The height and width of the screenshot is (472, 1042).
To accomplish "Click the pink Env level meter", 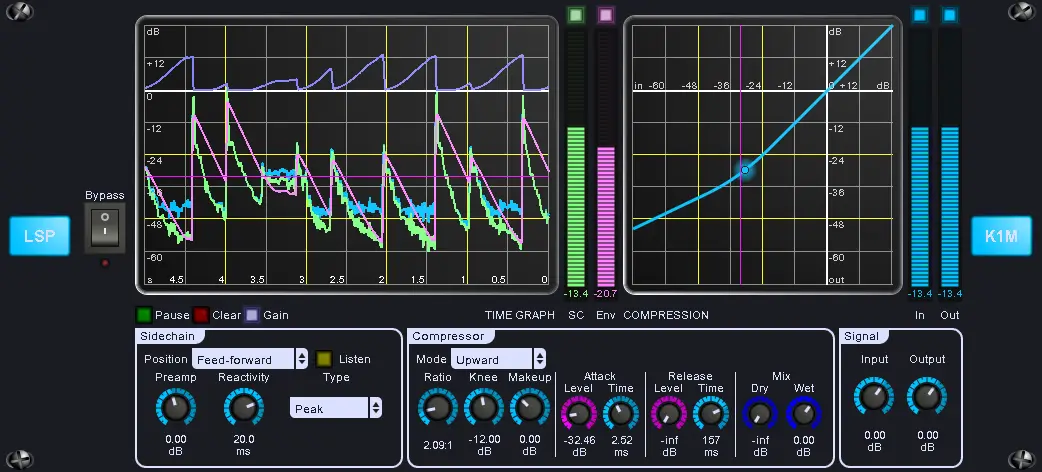I will click(x=605, y=157).
